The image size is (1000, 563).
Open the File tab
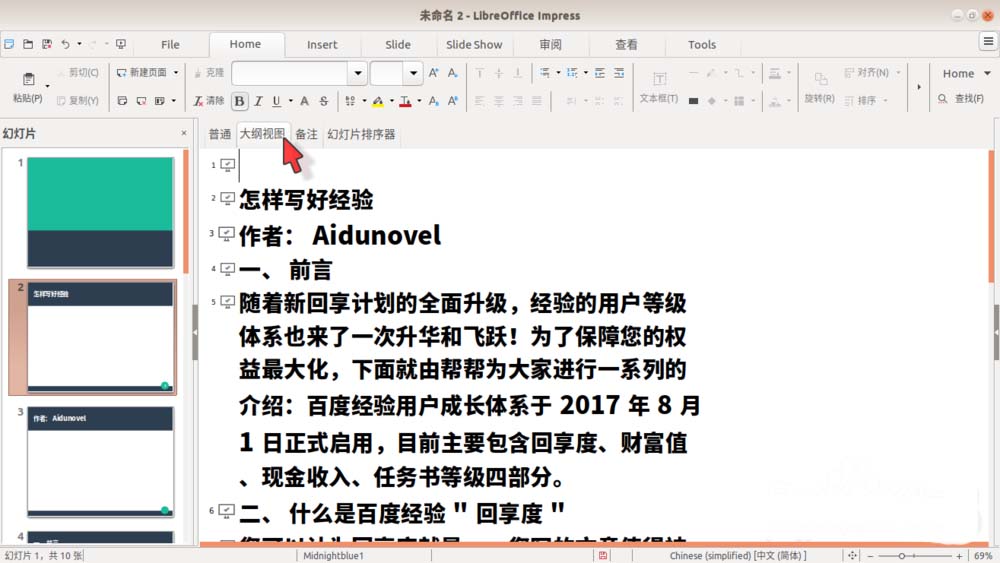170,45
